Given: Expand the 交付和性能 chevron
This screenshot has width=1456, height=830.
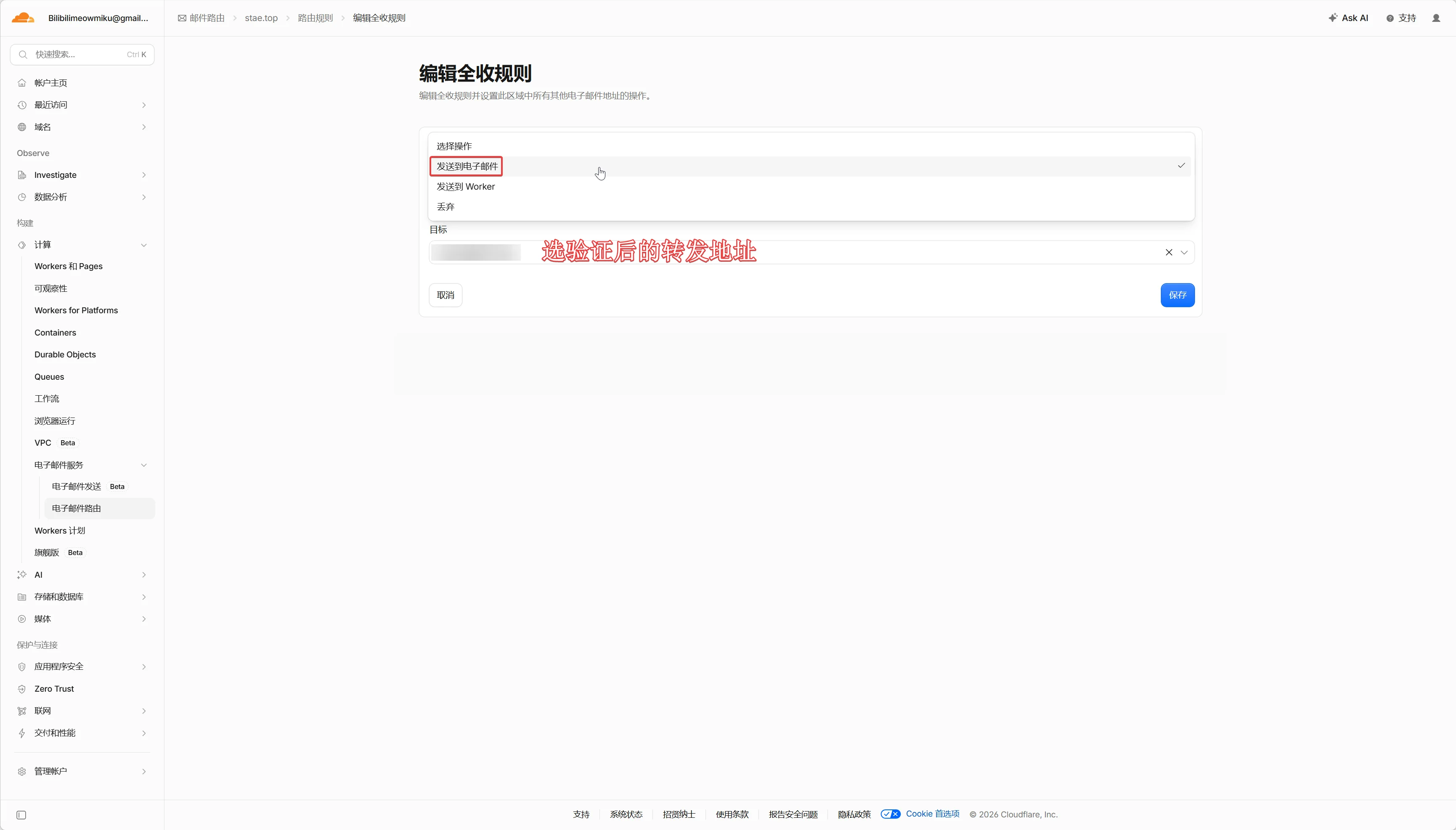Looking at the screenshot, I should [144, 733].
